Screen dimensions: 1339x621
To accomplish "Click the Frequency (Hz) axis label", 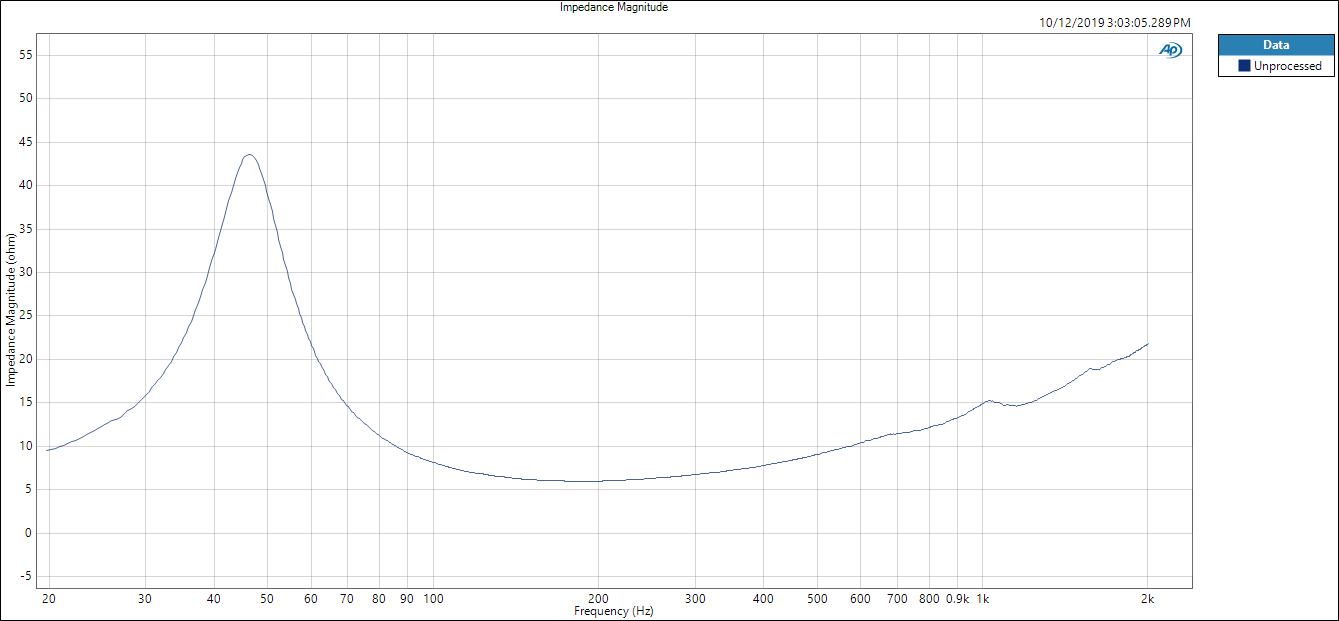I will 614,610.
